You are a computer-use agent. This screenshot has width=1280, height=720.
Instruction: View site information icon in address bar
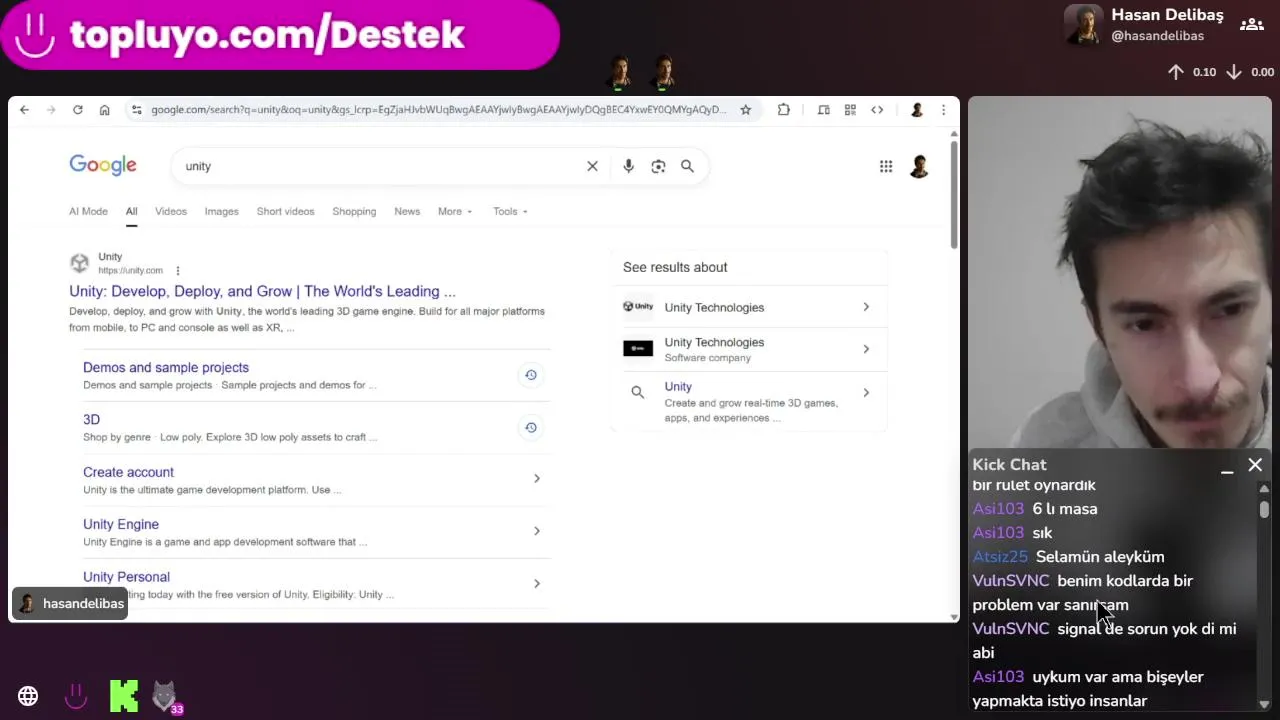[x=137, y=110]
